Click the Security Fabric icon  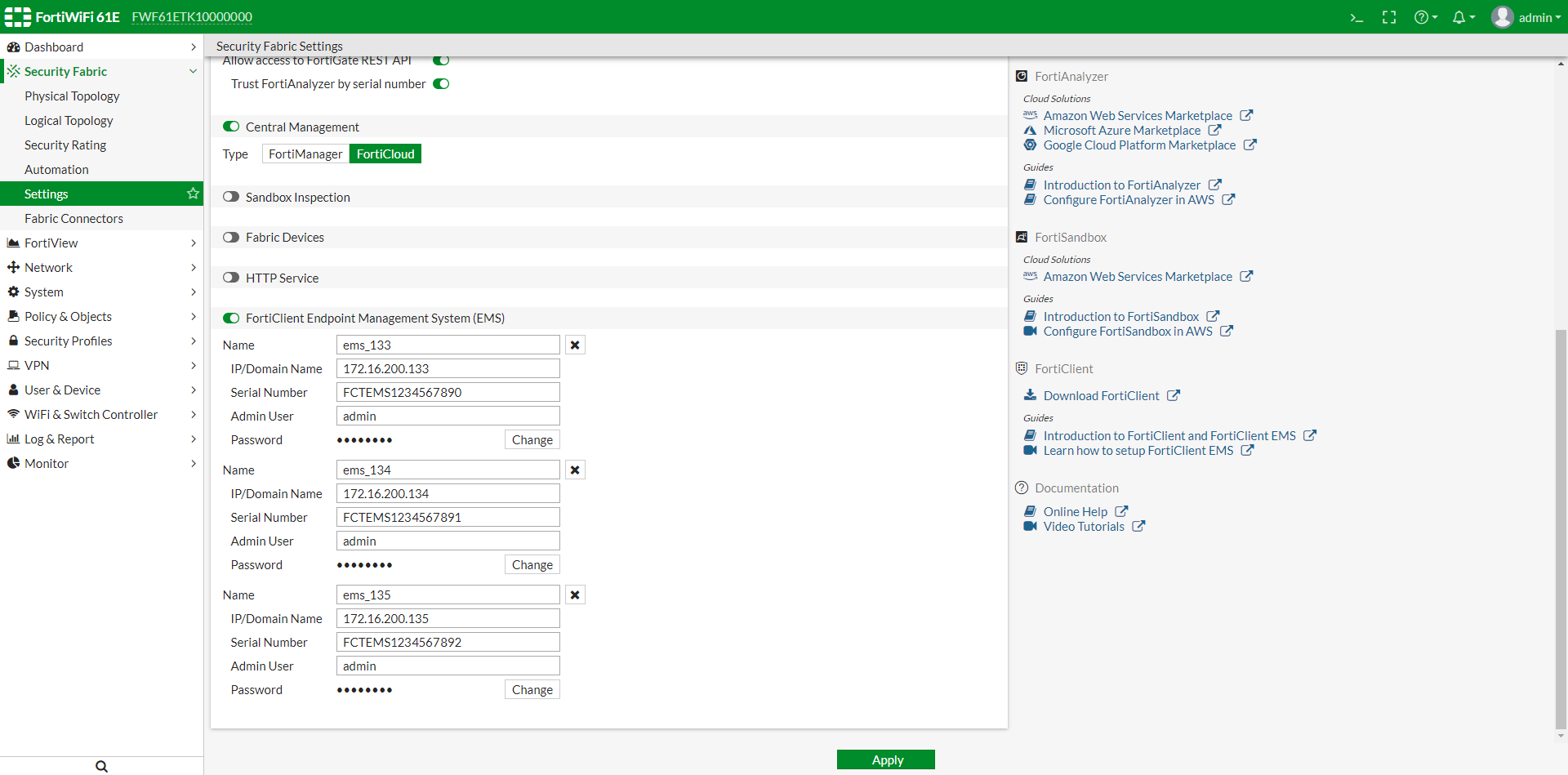click(13, 71)
